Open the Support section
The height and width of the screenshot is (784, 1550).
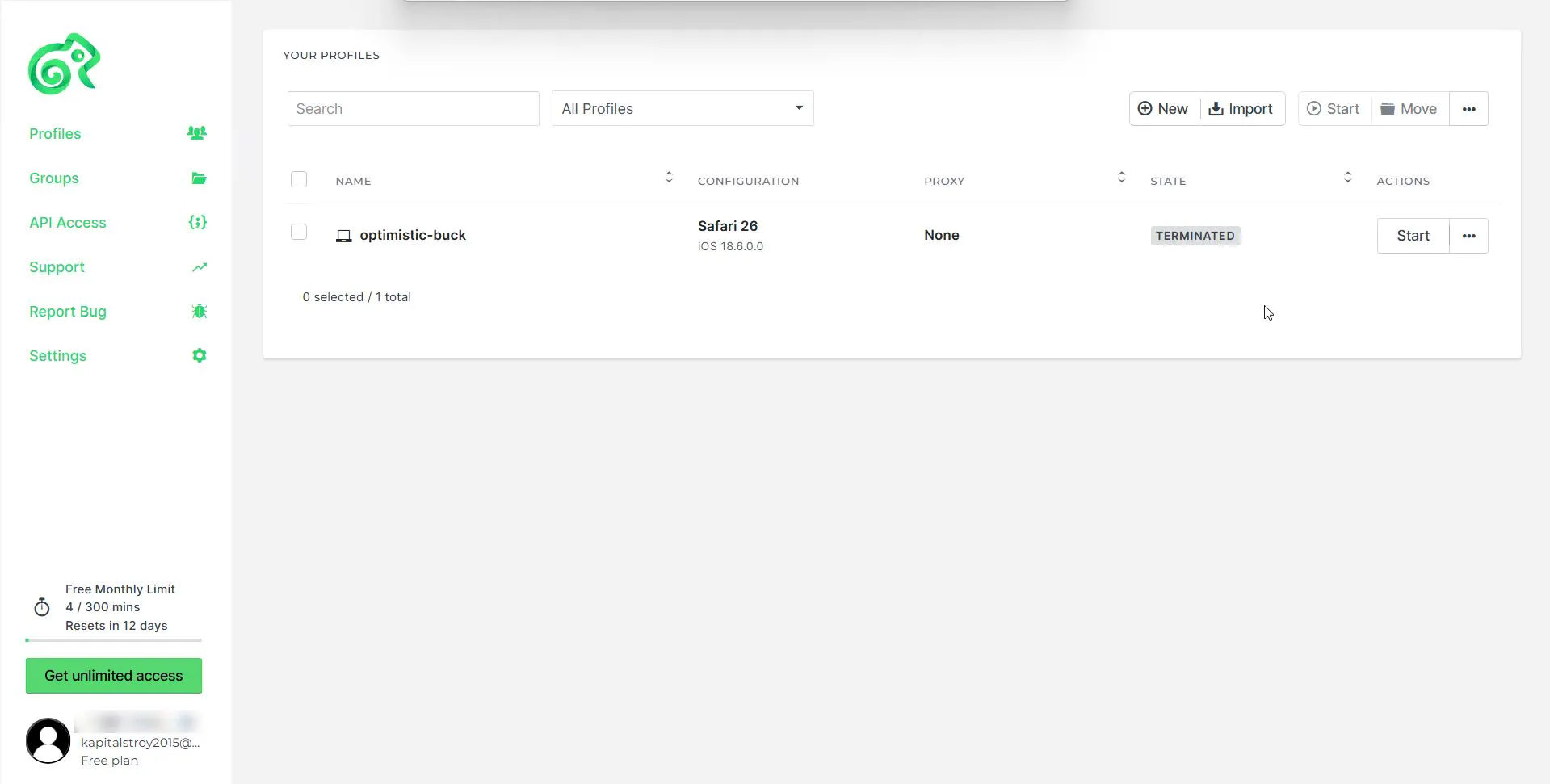point(57,267)
